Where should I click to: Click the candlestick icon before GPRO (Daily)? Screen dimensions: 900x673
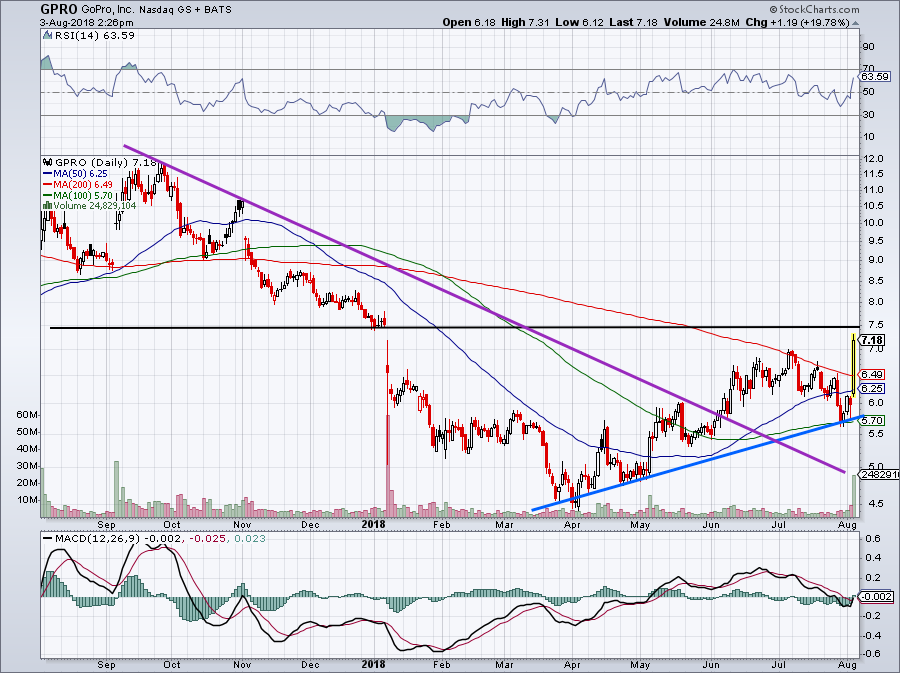click(48, 162)
